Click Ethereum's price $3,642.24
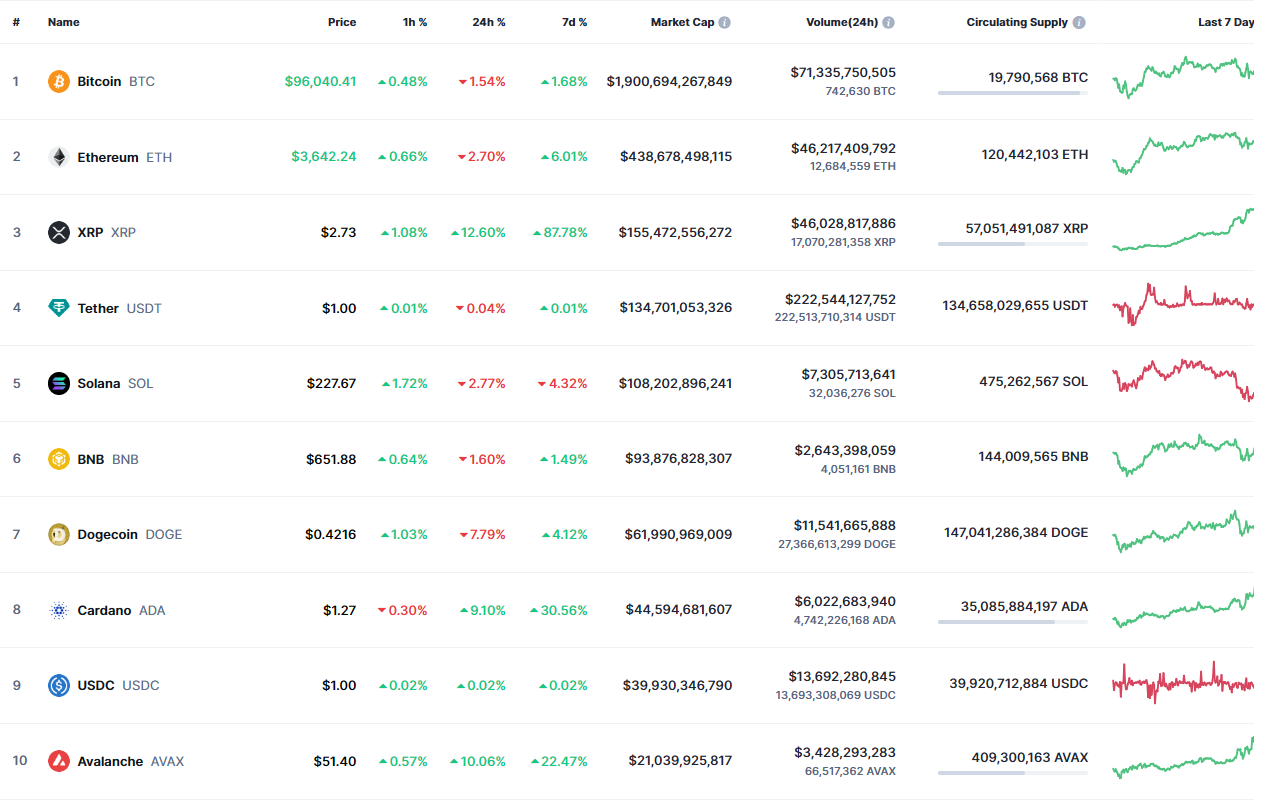This screenshot has width=1288, height=802. click(324, 157)
